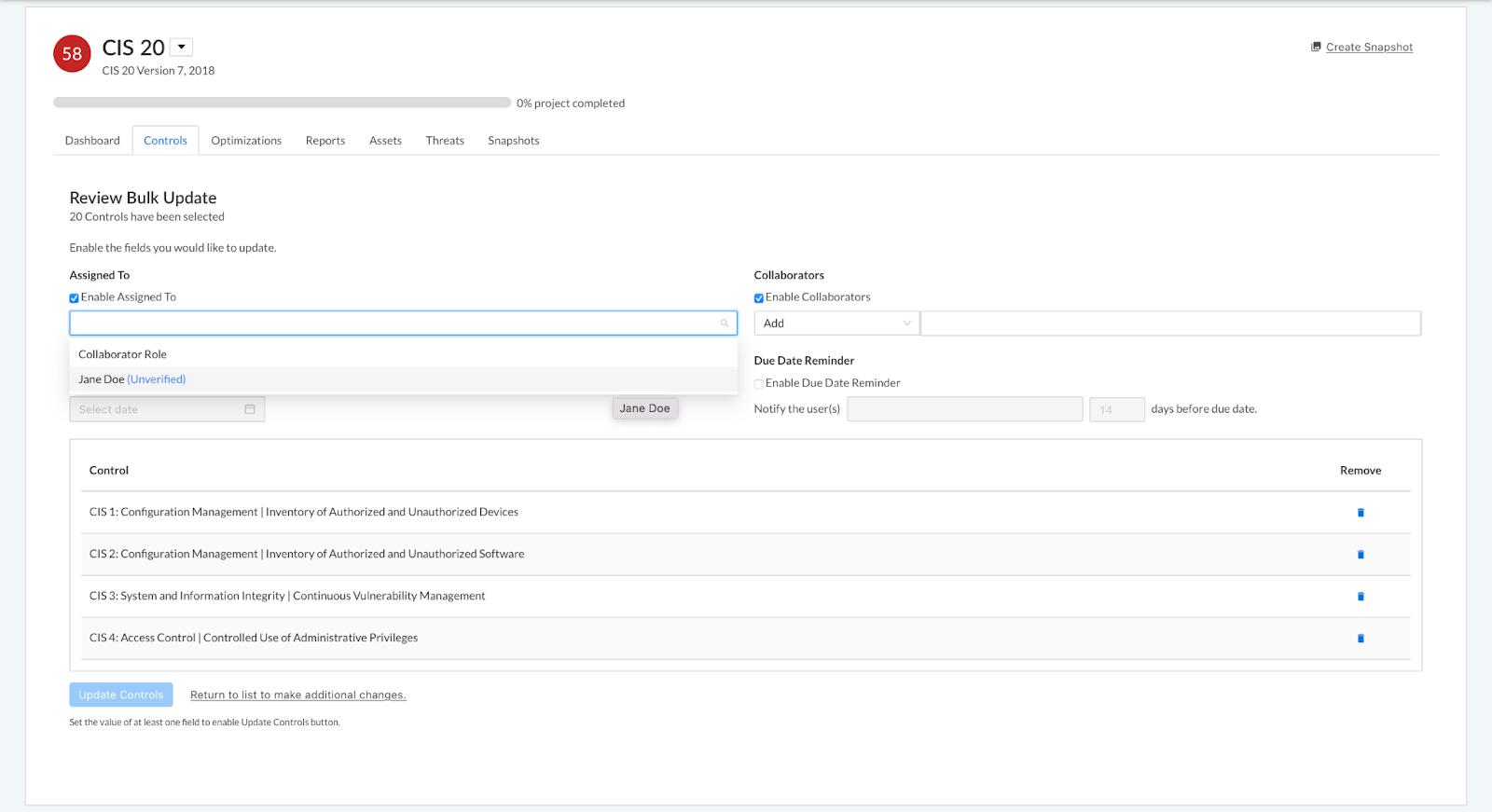This screenshot has height=812, width=1492.
Task: Remove CIS 4 control with trash icon
Action: pos(1361,639)
